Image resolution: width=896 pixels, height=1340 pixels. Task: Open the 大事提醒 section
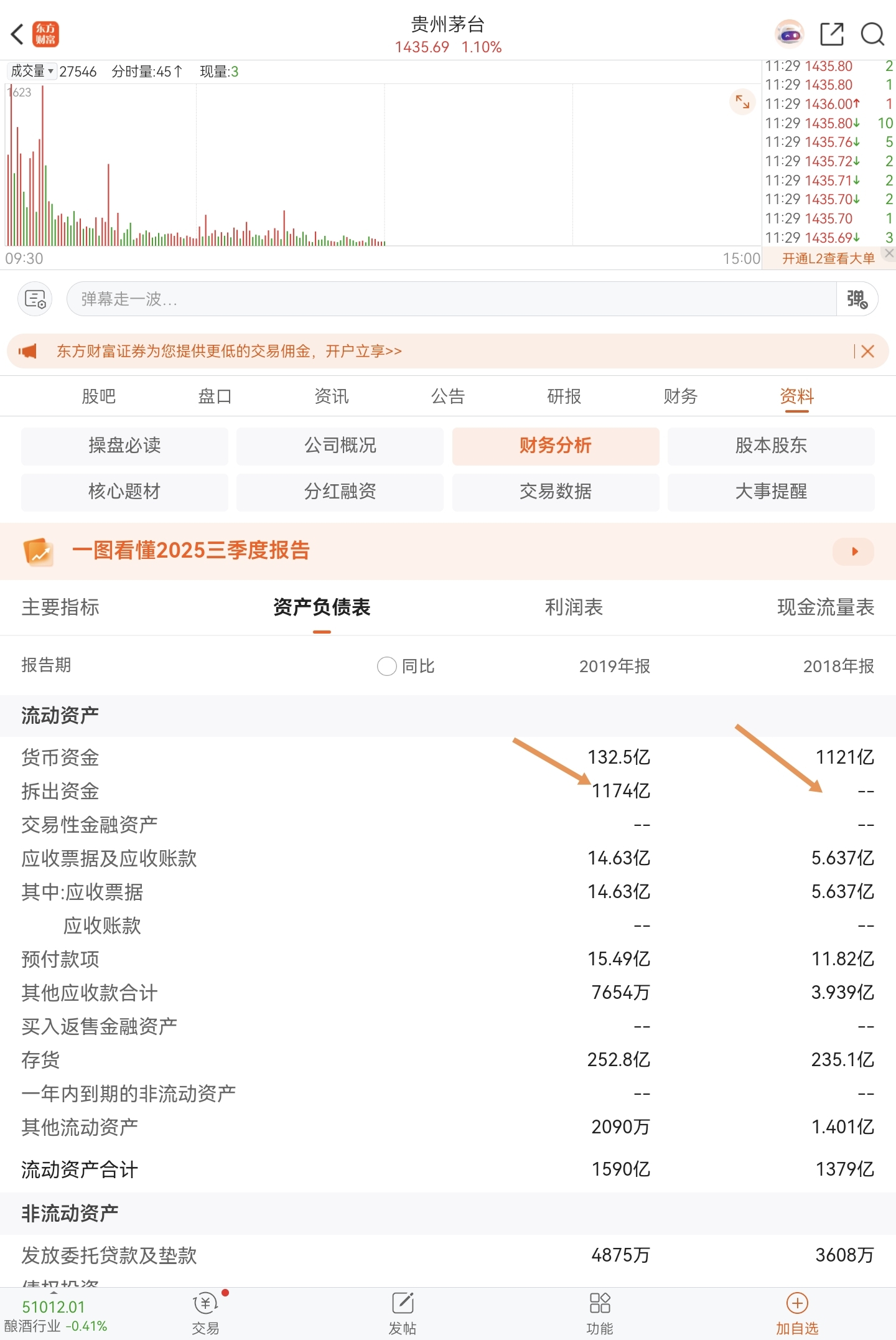click(771, 492)
